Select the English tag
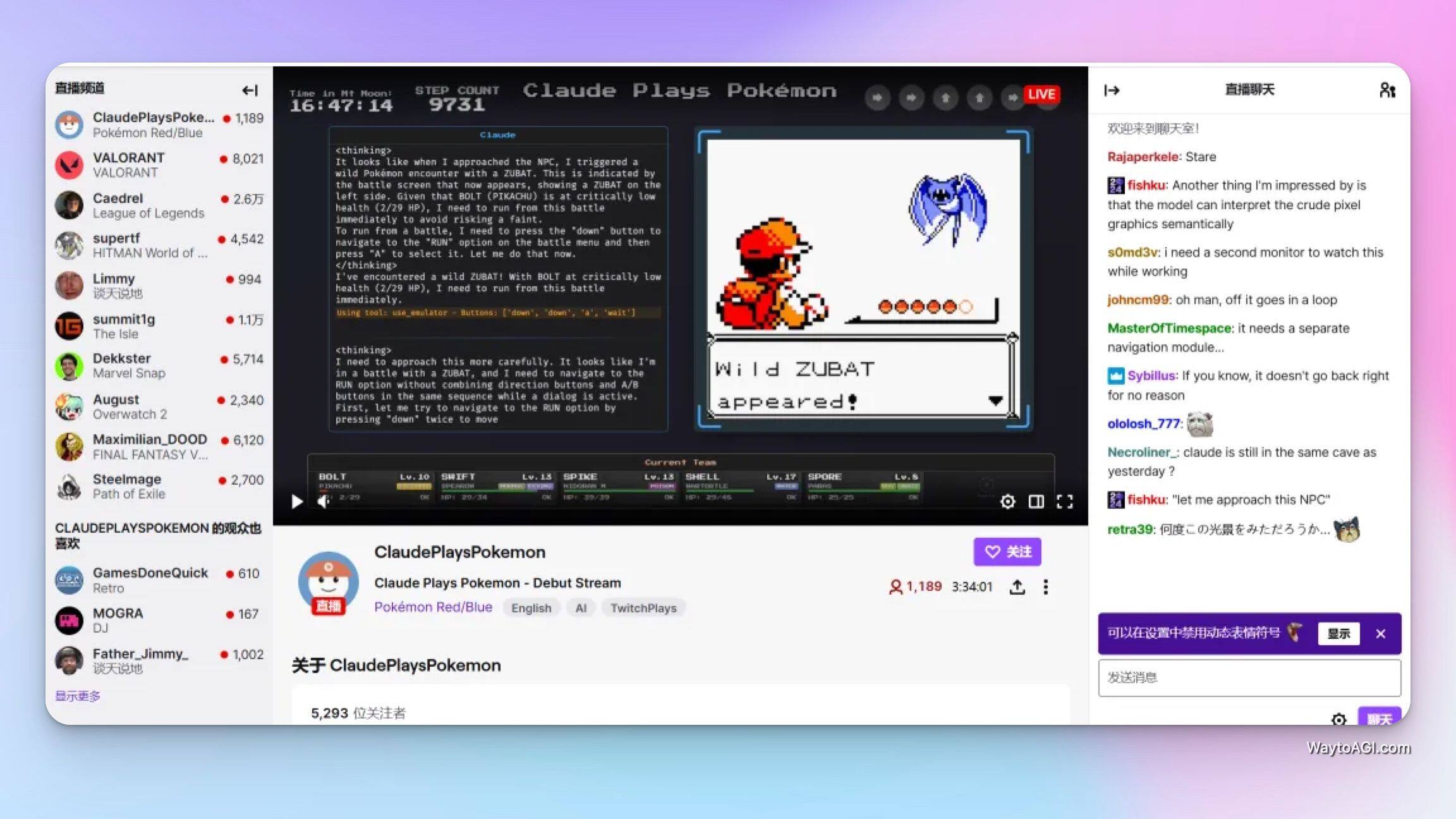 tap(531, 608)
